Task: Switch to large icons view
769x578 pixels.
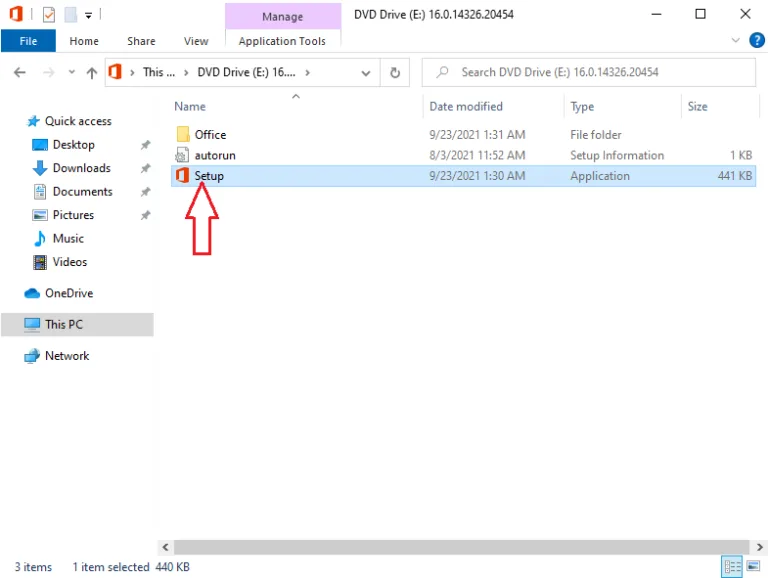Action: coord(751,567)
